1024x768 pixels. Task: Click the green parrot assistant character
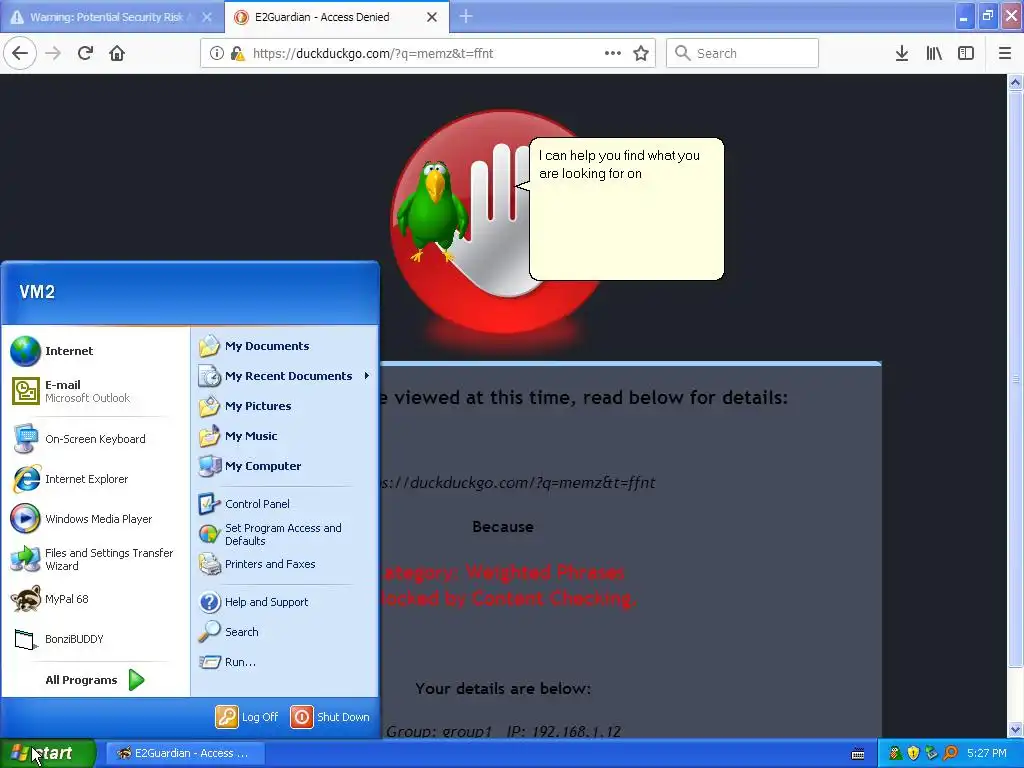432,210
